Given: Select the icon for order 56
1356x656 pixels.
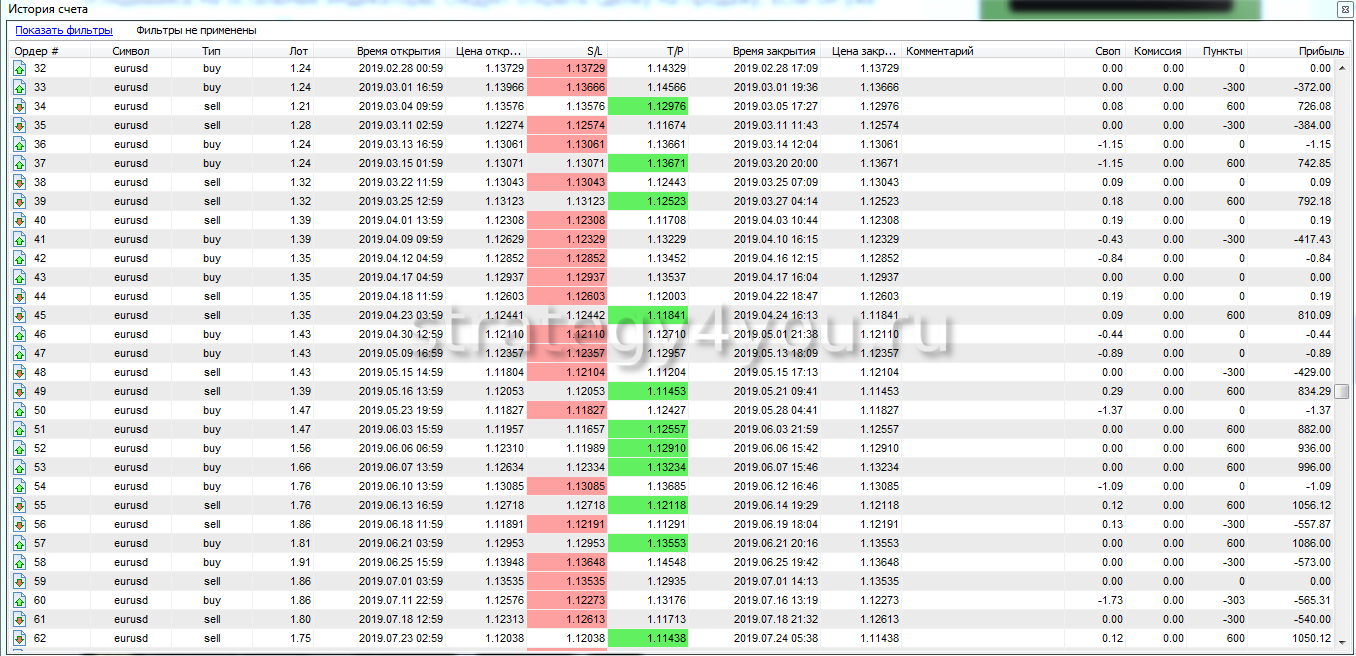Looking at the screenshot, I should pyautogui.click(x=19, y=524).
